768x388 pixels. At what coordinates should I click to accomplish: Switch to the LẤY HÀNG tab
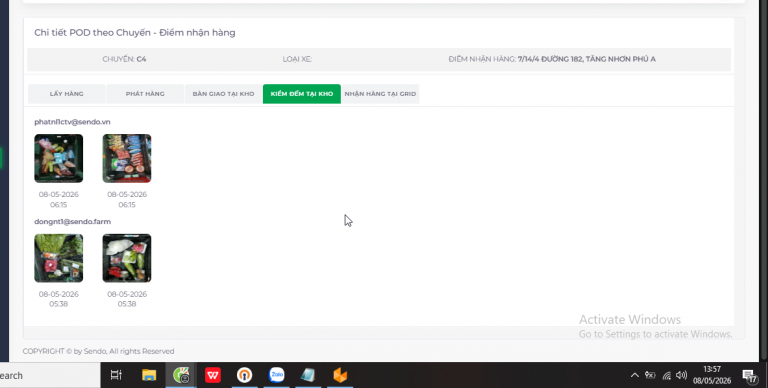[x=67, y=94]
